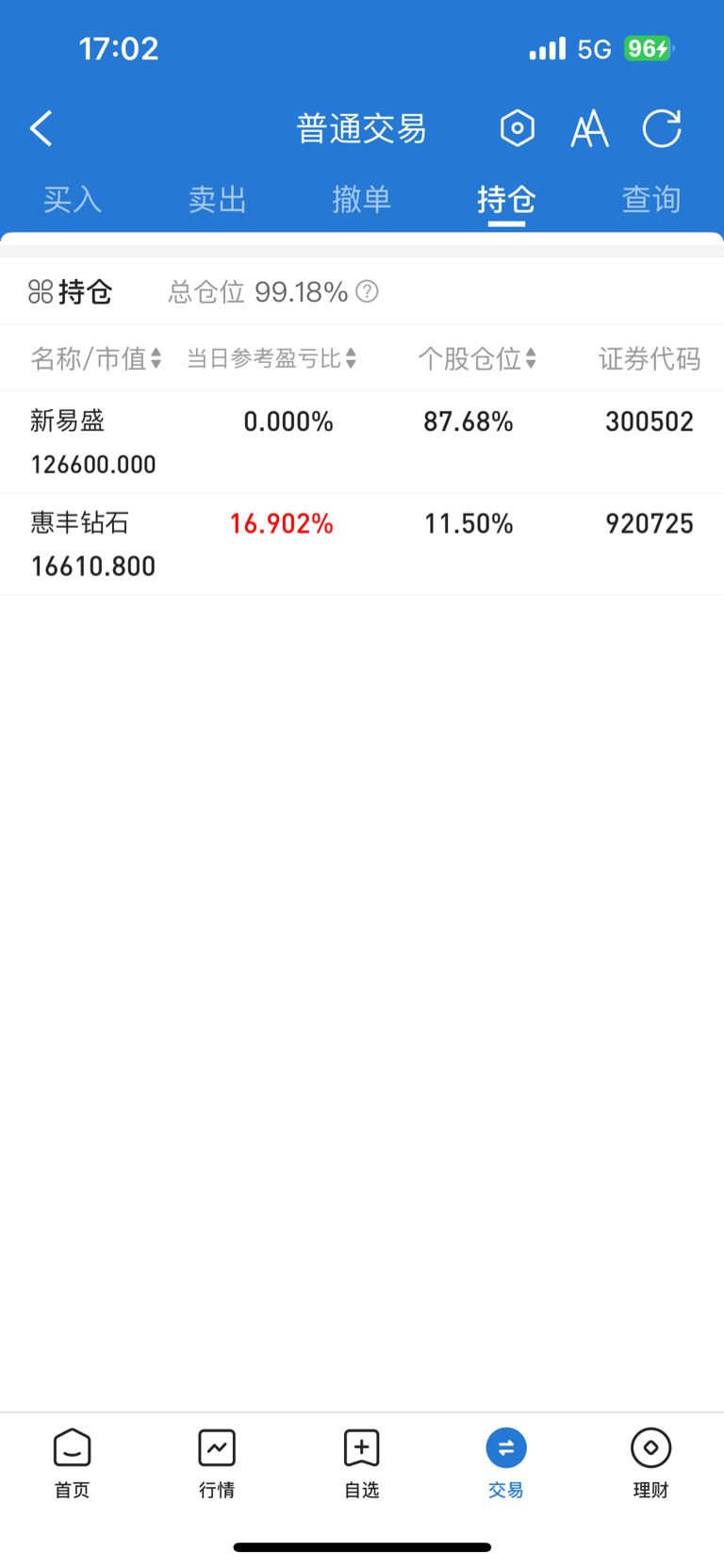Image resolution: width=724 pixels, height=1568 pixels.
Task: Tap the font size AA icon
Action: pyautogui.click(x=589, y=128)
